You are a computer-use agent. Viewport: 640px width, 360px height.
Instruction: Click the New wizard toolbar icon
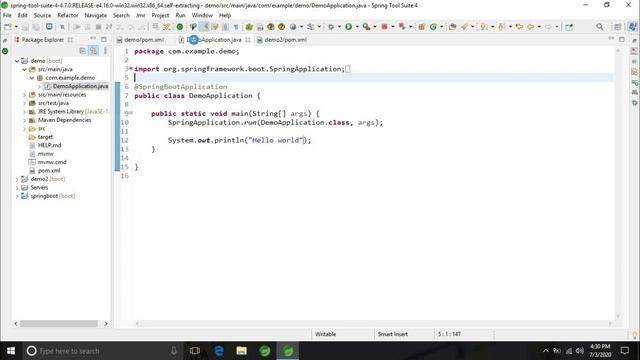pyautogui.click(x=8, y=27)
